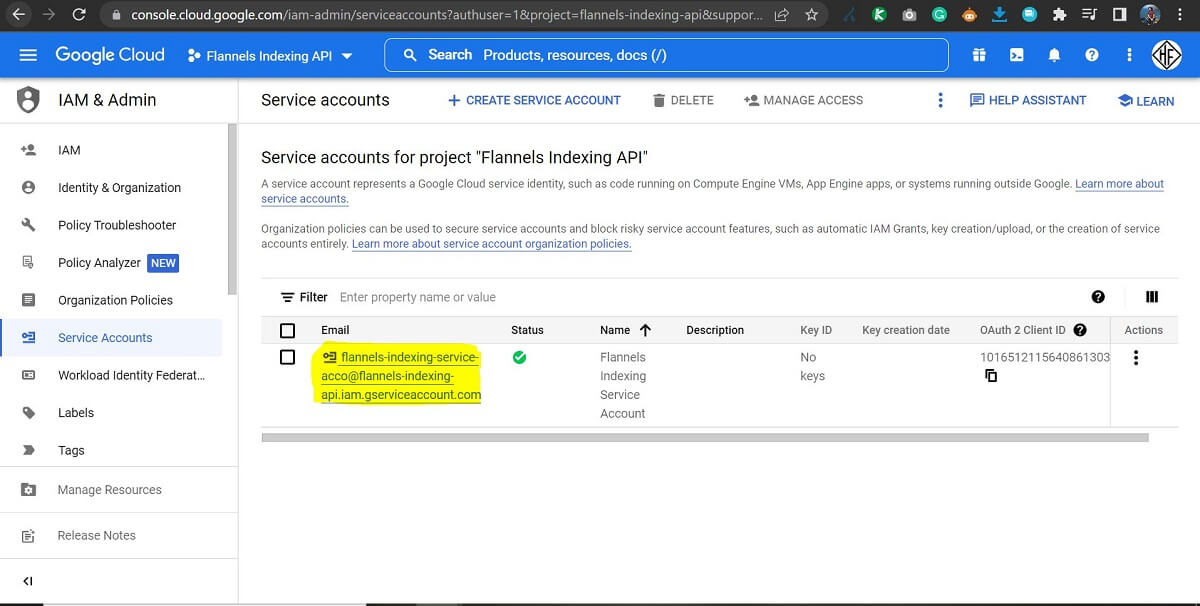Bookmark this page with the star icon

pyautogui.click(x=811, y=15)
